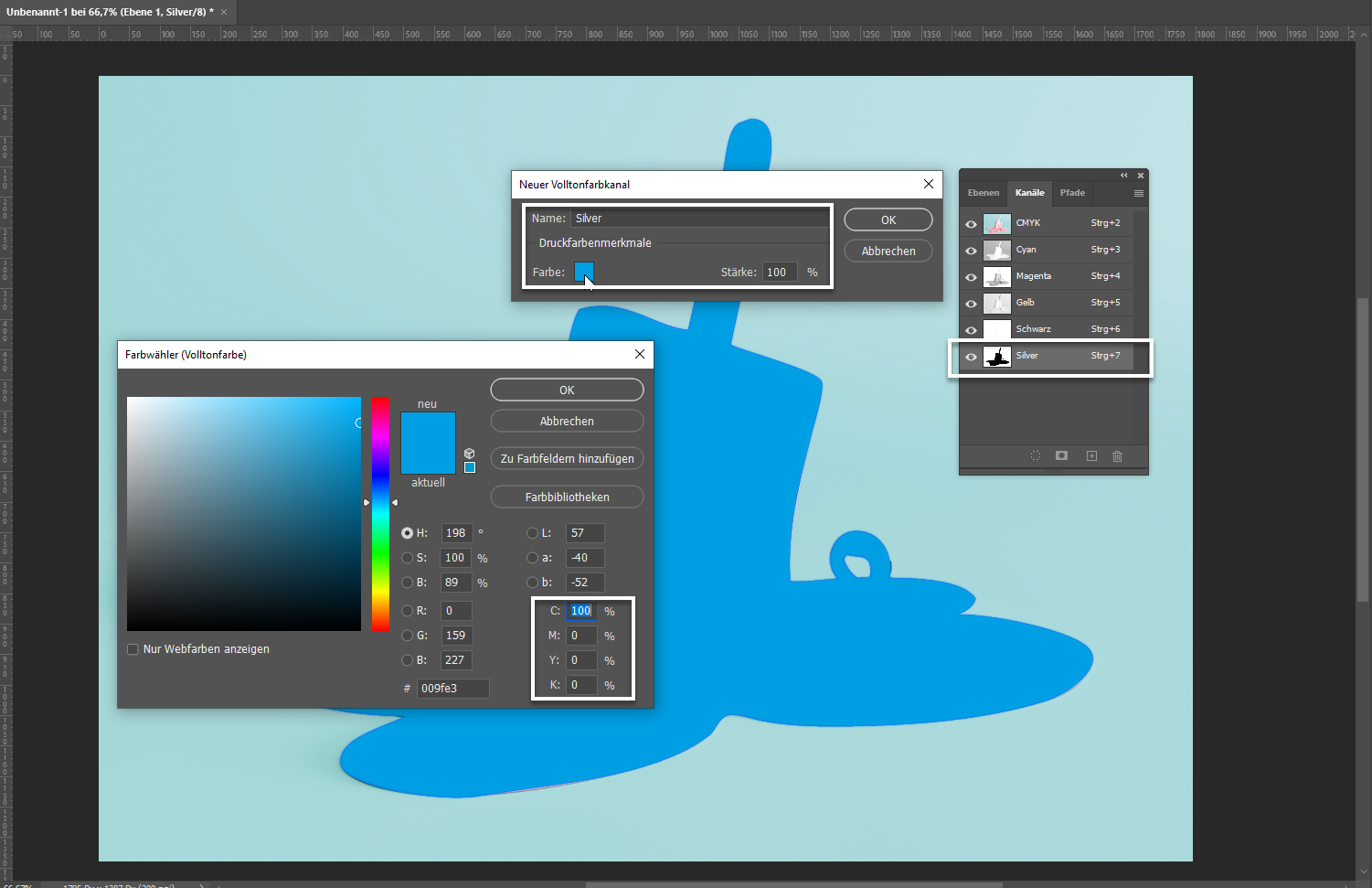Image resolution: width=1372 pixels, height=888 pixels.
Task: Click the M magenta percentage field
Action: (x=581, y=636)
